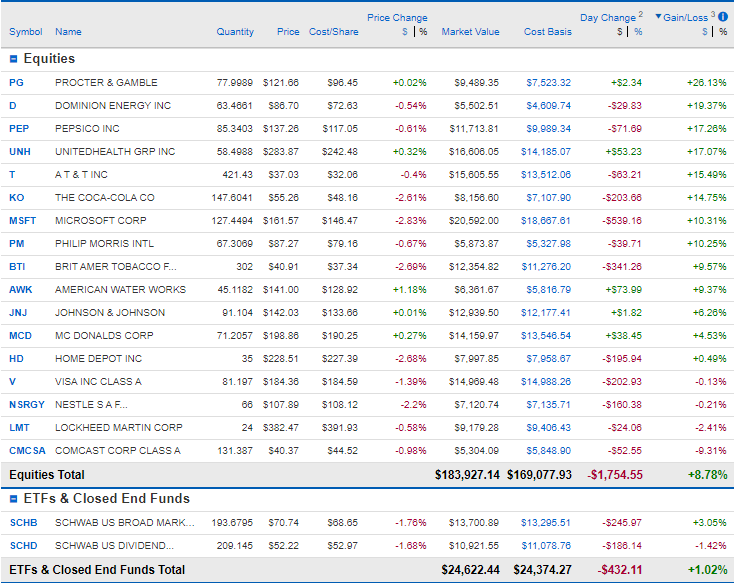Open the HD symbol link
Screen dimensions: 734x583
point(16,359)
